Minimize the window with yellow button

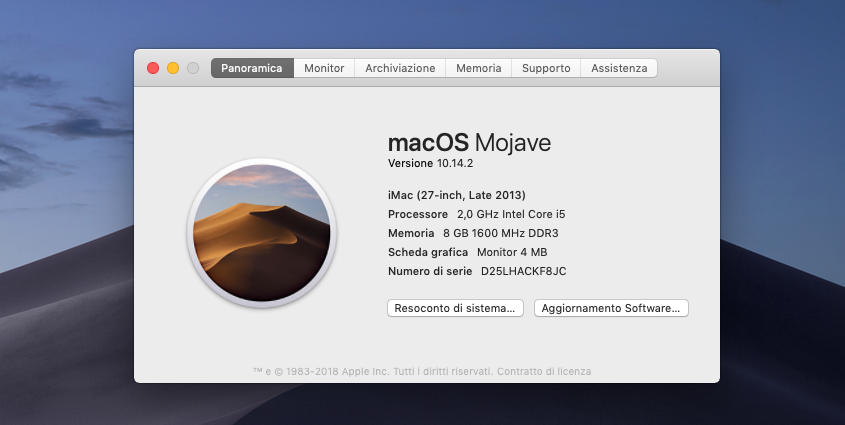[x=173, y=68]
